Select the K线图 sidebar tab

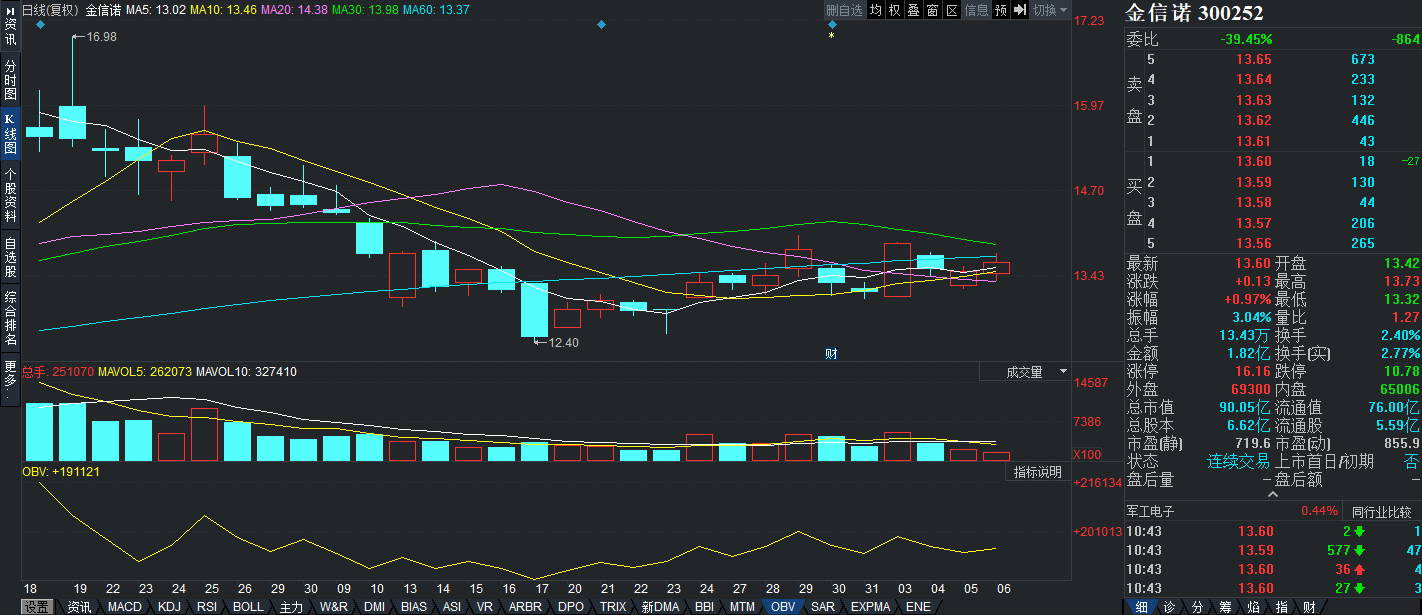10,133
